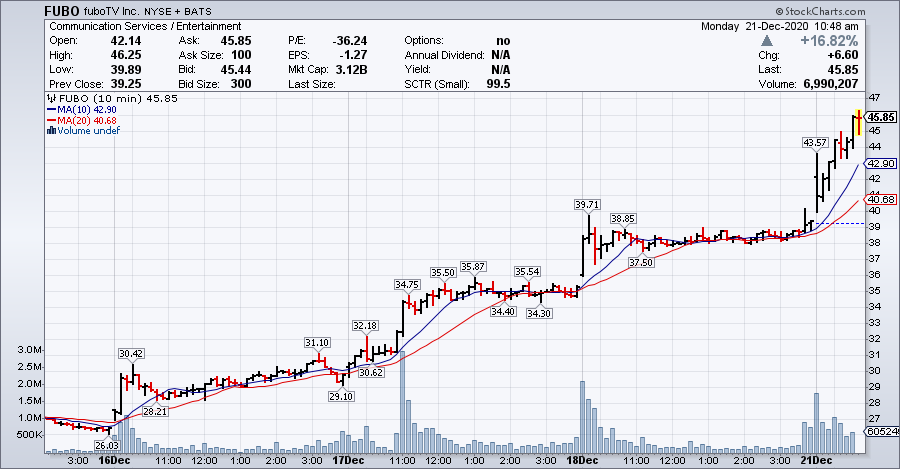This screenshot has width=900, height=469.
Task: Select the blue MA(10) 42.90 legend line
Action: click(x=82, y=110)
